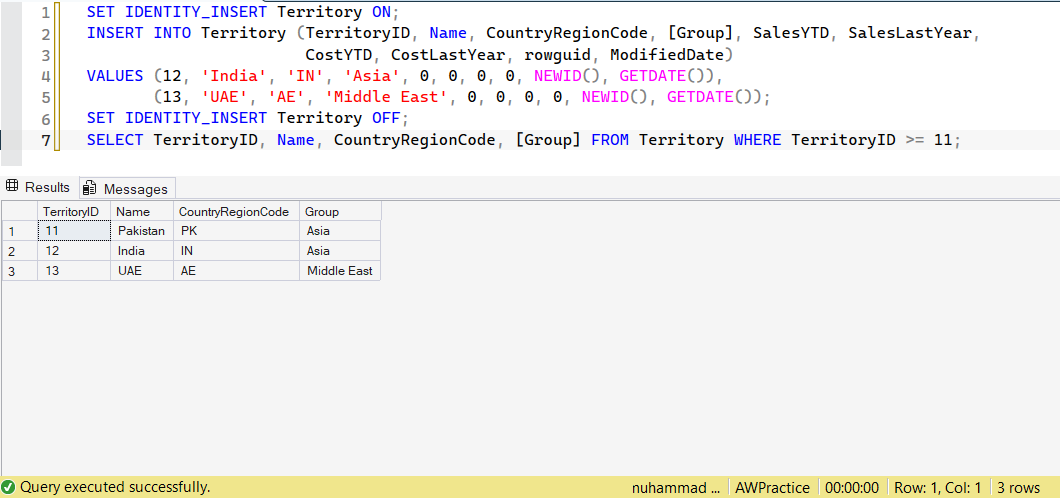Click the WHERE keyword on line 7

point(757,141)
